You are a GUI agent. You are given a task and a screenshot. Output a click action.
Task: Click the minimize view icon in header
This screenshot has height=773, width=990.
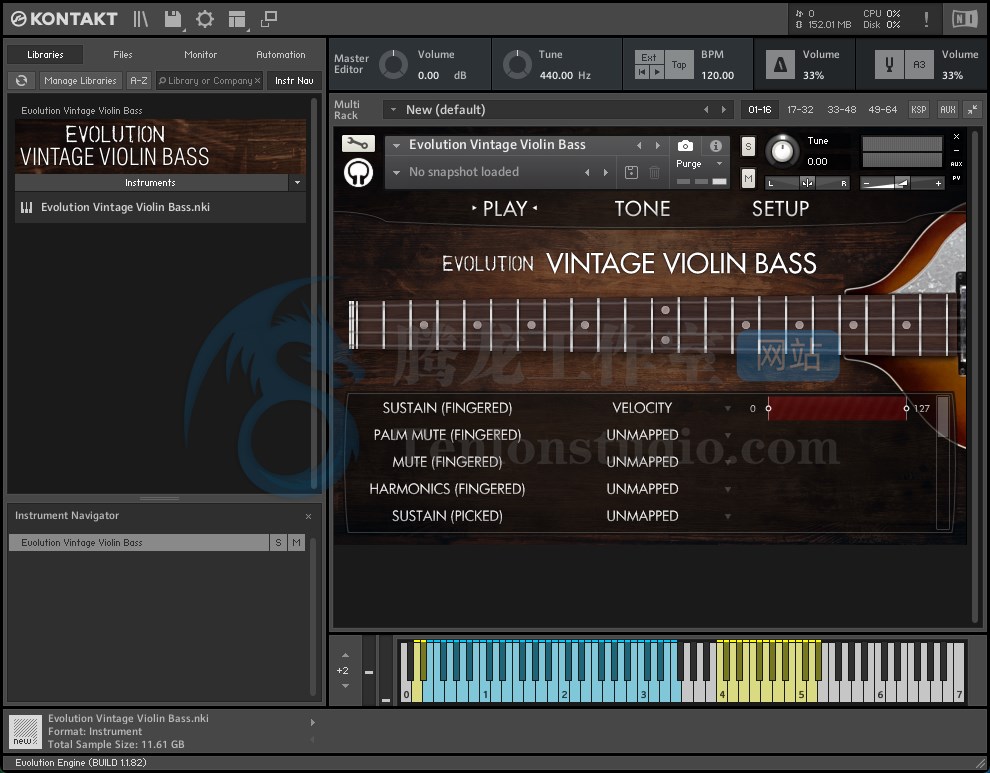269,19
